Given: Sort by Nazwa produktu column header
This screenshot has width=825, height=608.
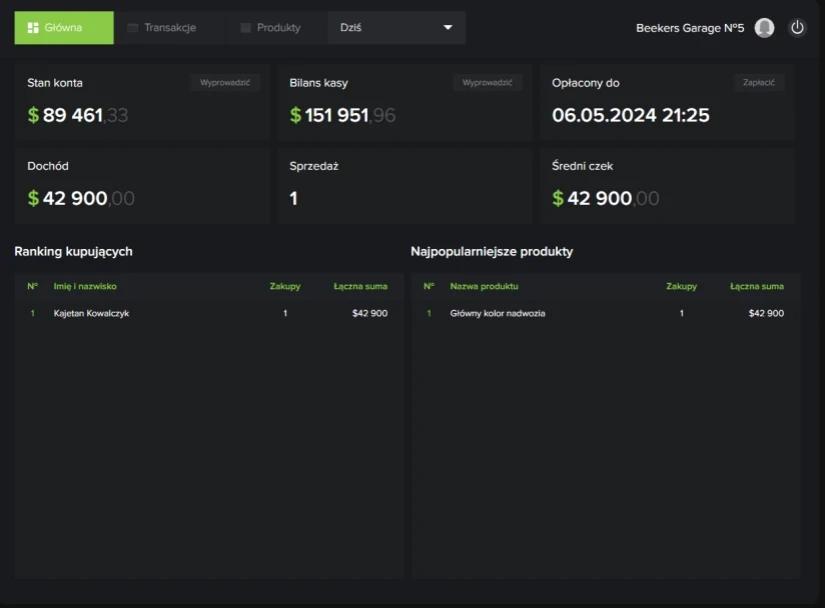Looking at the screenshot, I should click(x=484, y=286).
